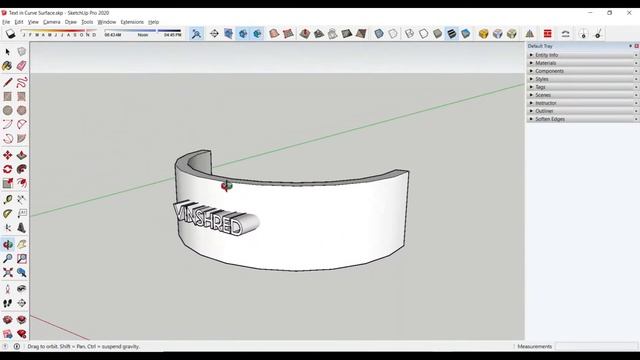
Task: Select the Push/Pull tool
Action: (22, 155)
